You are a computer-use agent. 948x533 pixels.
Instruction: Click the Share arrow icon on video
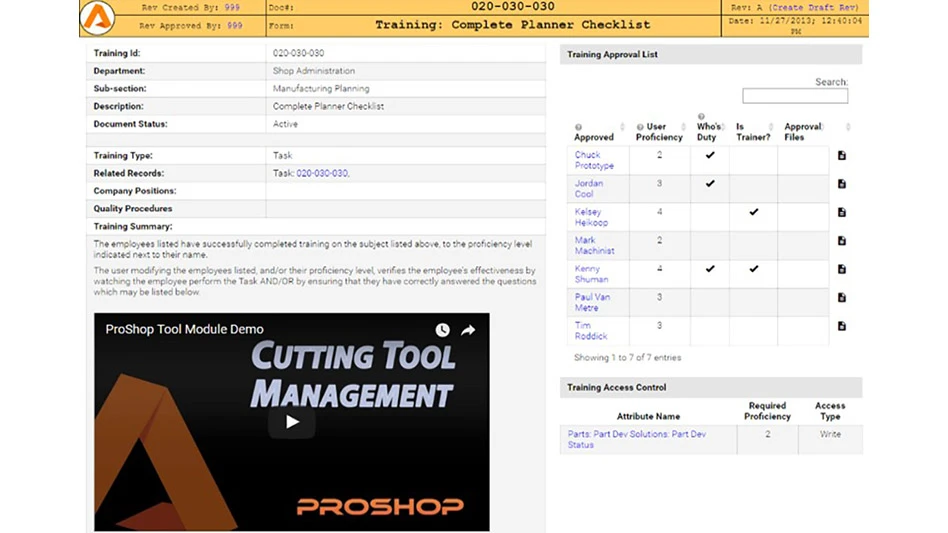tap(468, 330)
